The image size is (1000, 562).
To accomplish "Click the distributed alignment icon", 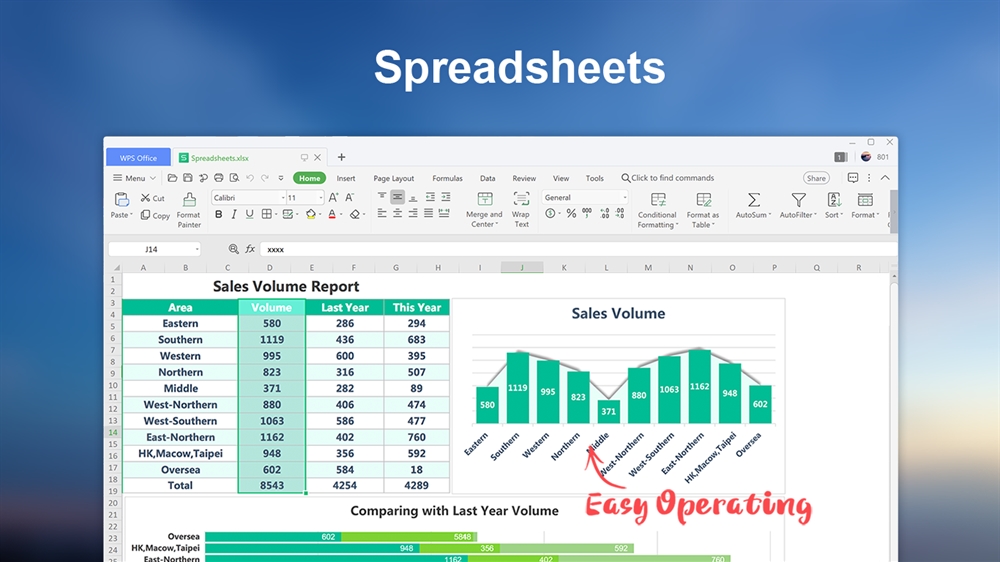I will tap(445, 214).
